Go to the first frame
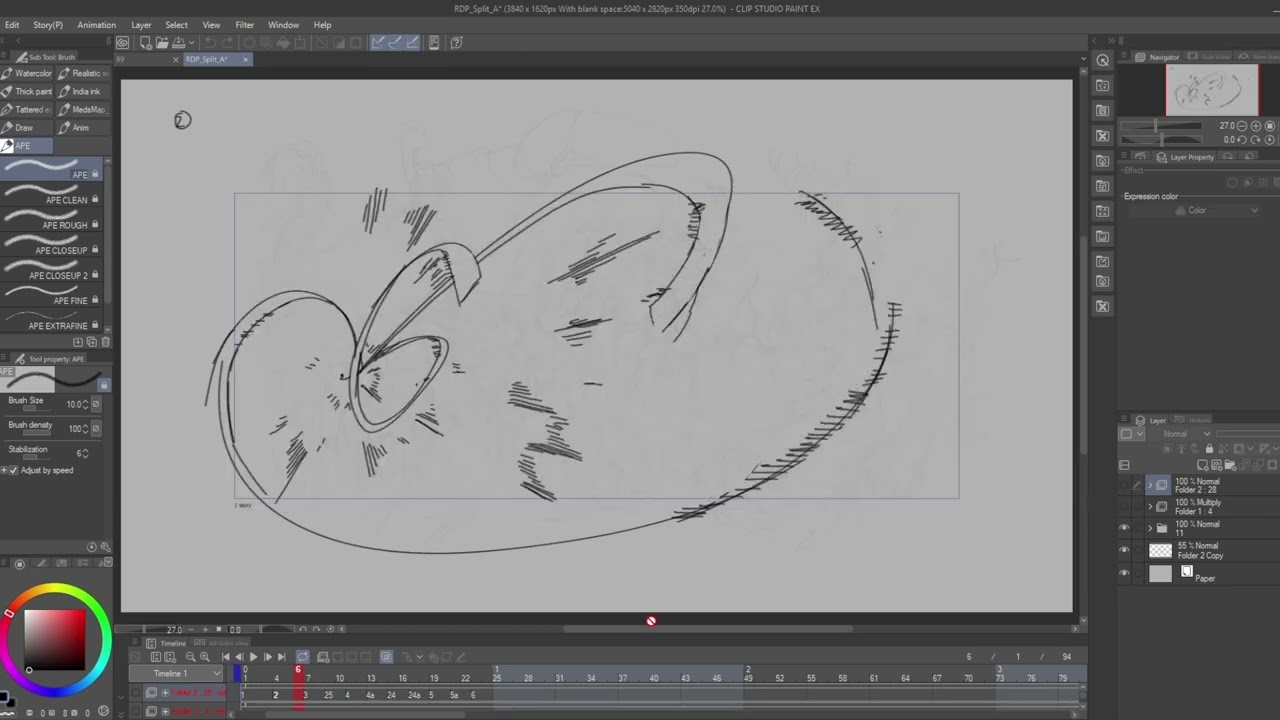Viewport: 1280px width, 720px height. click(x=225, y=657)
